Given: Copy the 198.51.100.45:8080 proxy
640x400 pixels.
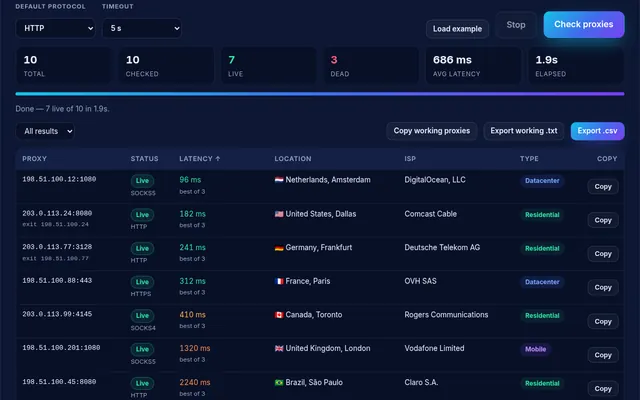Looking at the screenshot, I should coord(603,389).
